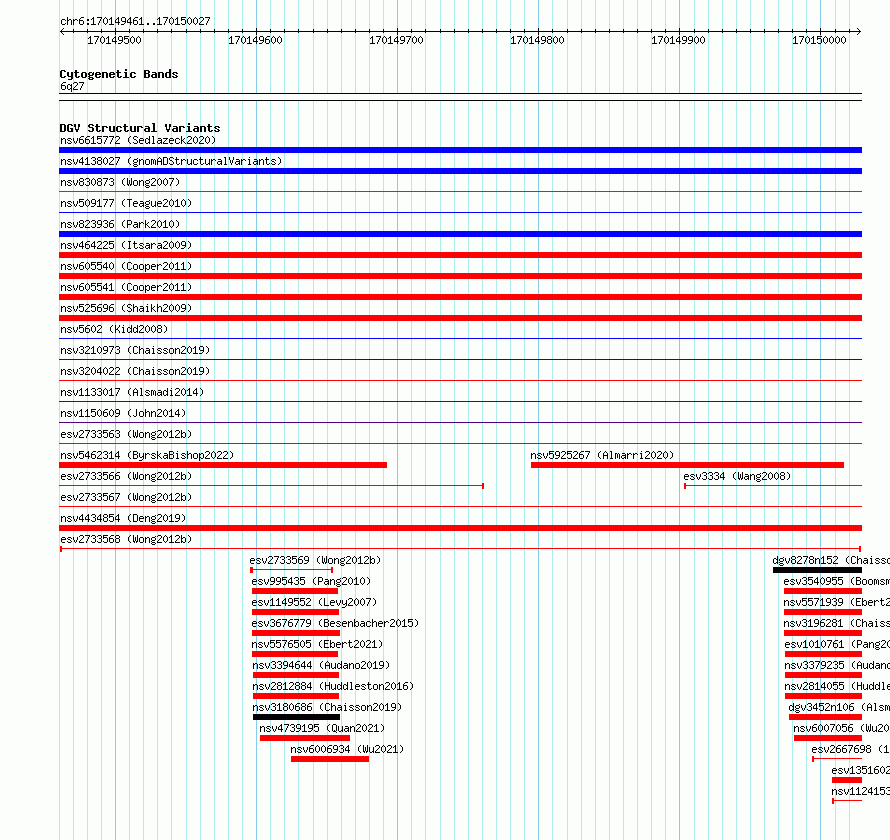Open the nsv823936 (Park2010) variant

click(120, 224)
